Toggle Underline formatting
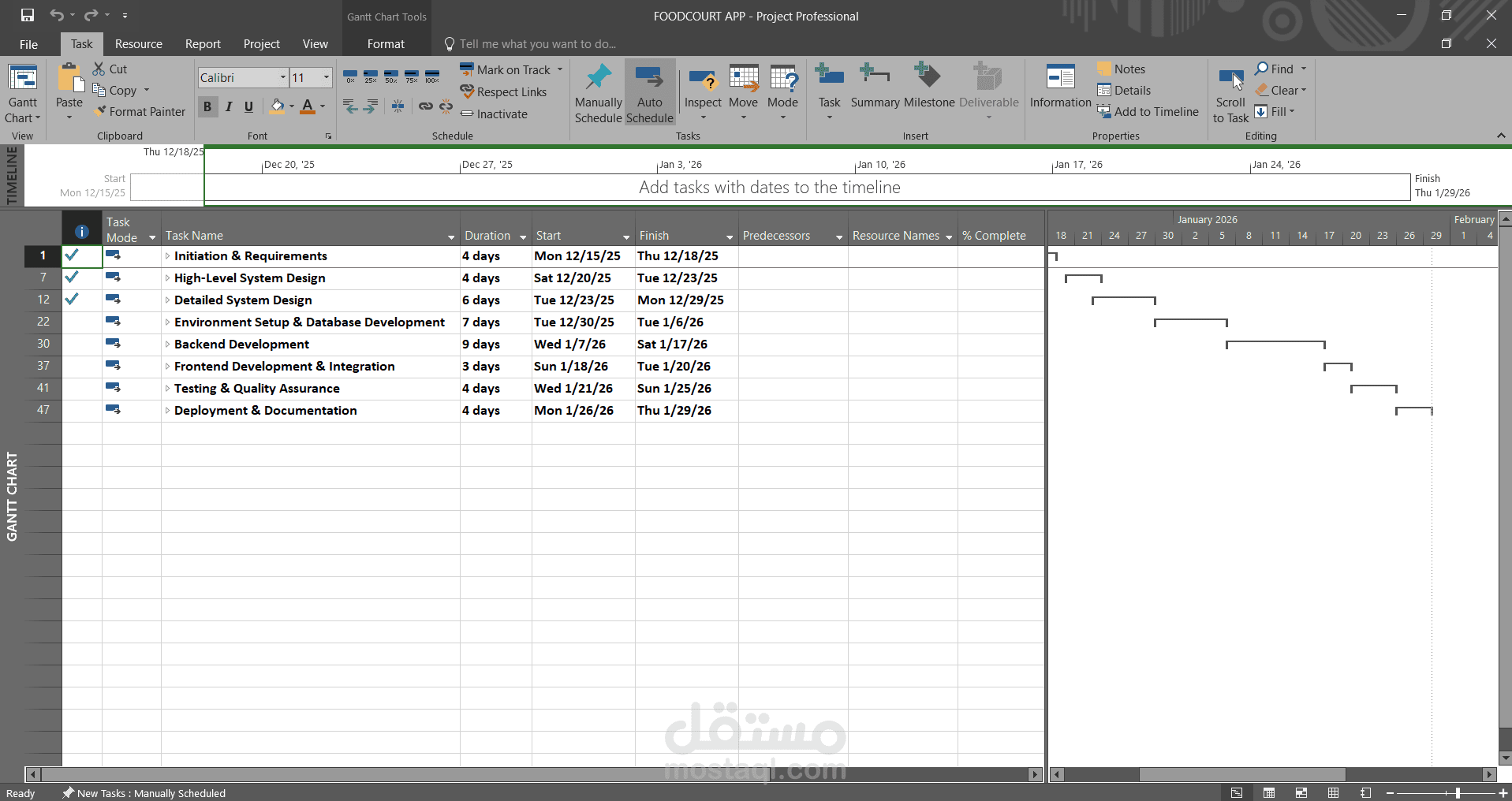 click(248, 106)
